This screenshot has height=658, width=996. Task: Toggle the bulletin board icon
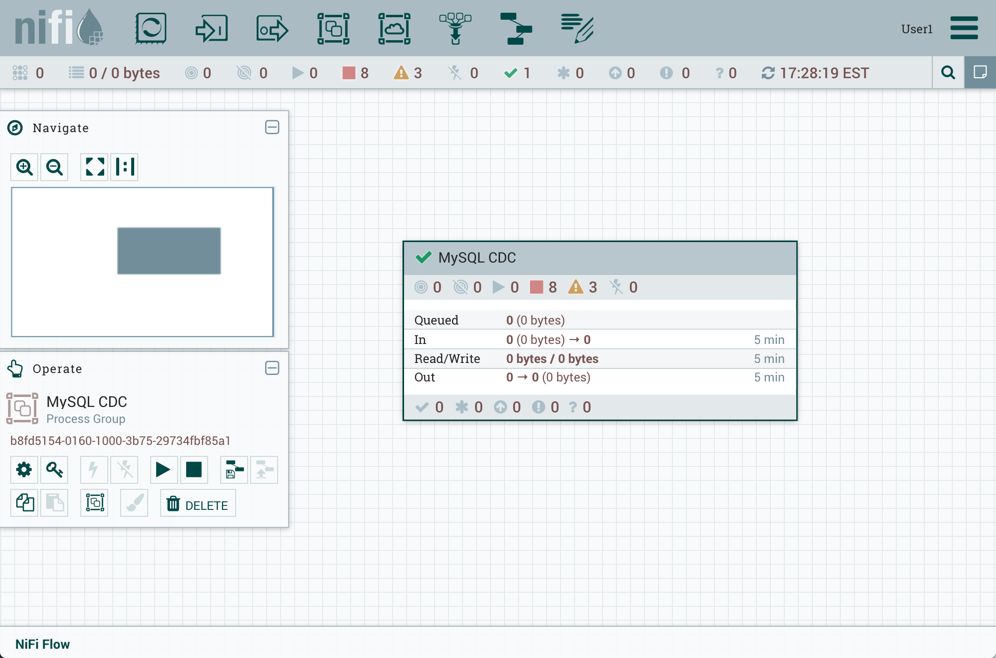click(980, 73)
